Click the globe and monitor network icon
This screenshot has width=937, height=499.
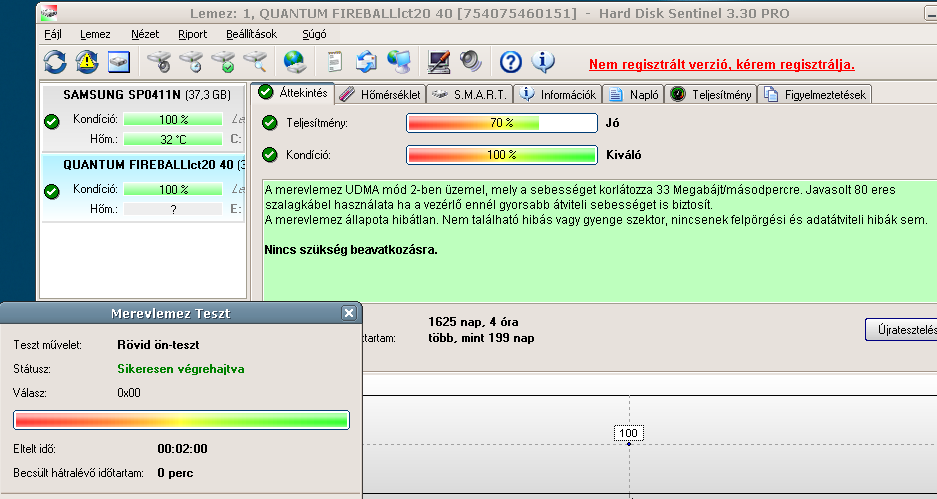399,62
